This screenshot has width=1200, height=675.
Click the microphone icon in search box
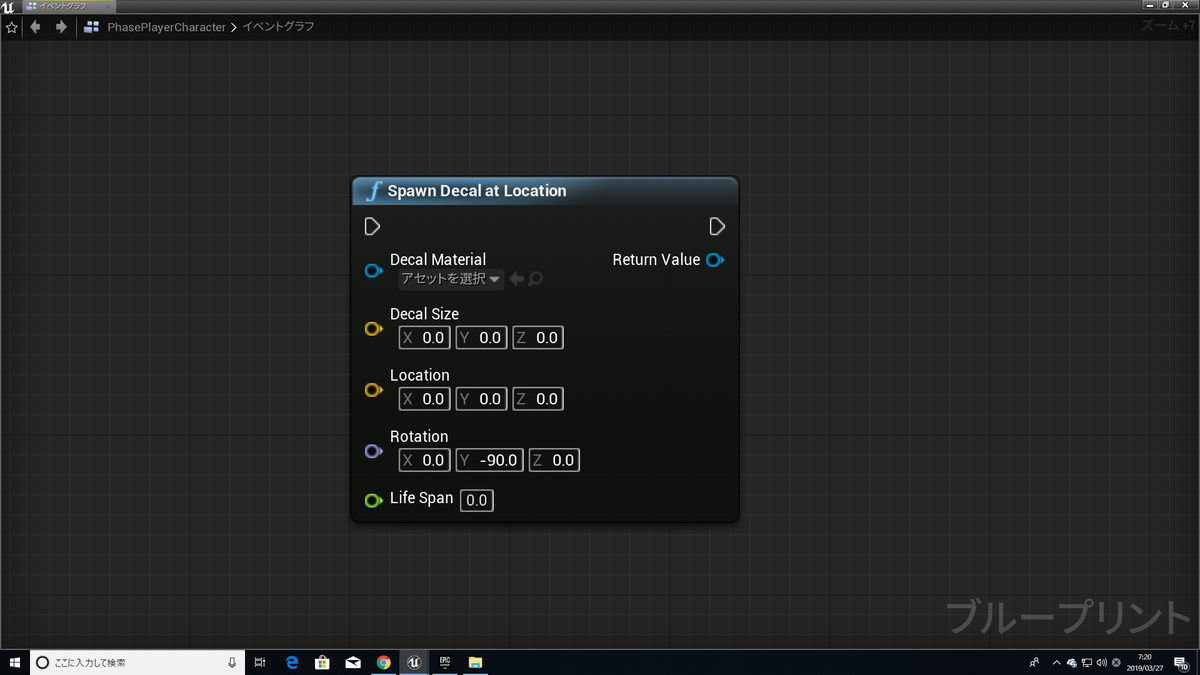click(x=232, y=662)
